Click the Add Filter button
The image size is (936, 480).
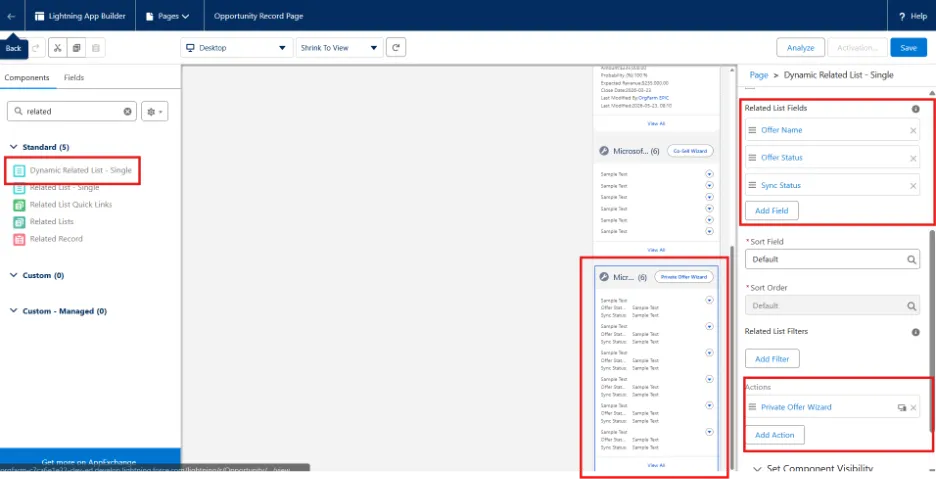point(772,359)
